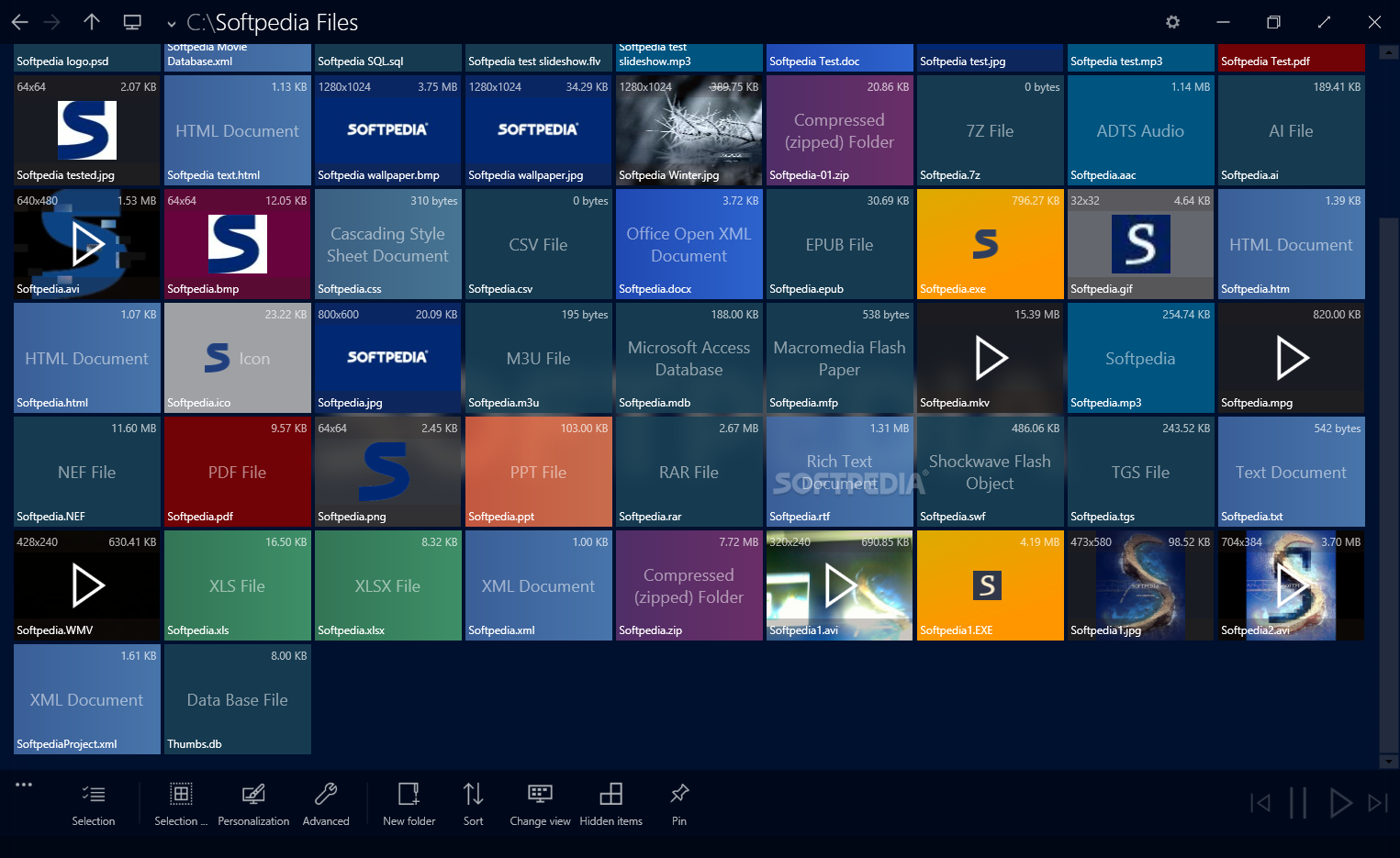The height and width of the screenshot is (858, 1400).
Task: Click the C:\Softpedia Files path title
Action: click(x=273, y=22)
